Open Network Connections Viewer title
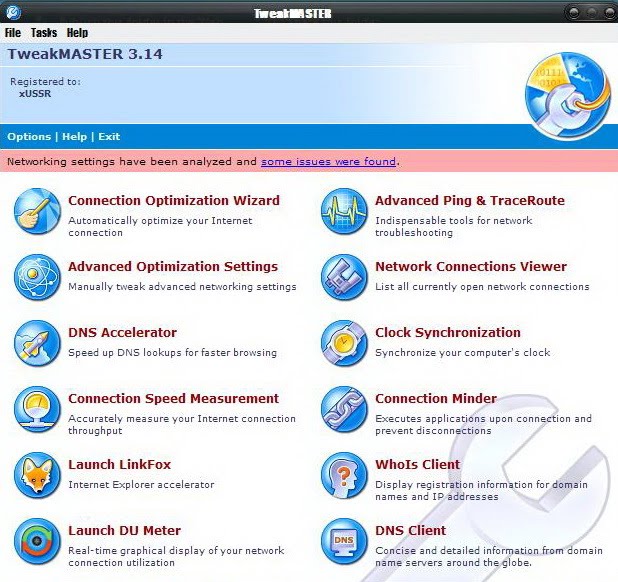The image size is (618, 582). (471, 267)
